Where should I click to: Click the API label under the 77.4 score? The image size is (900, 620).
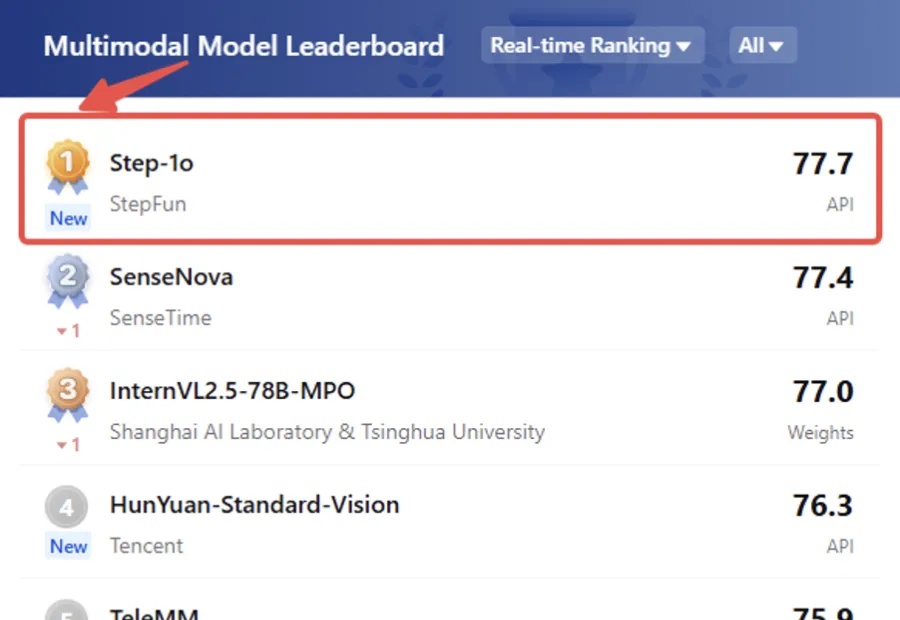(840, 318)
